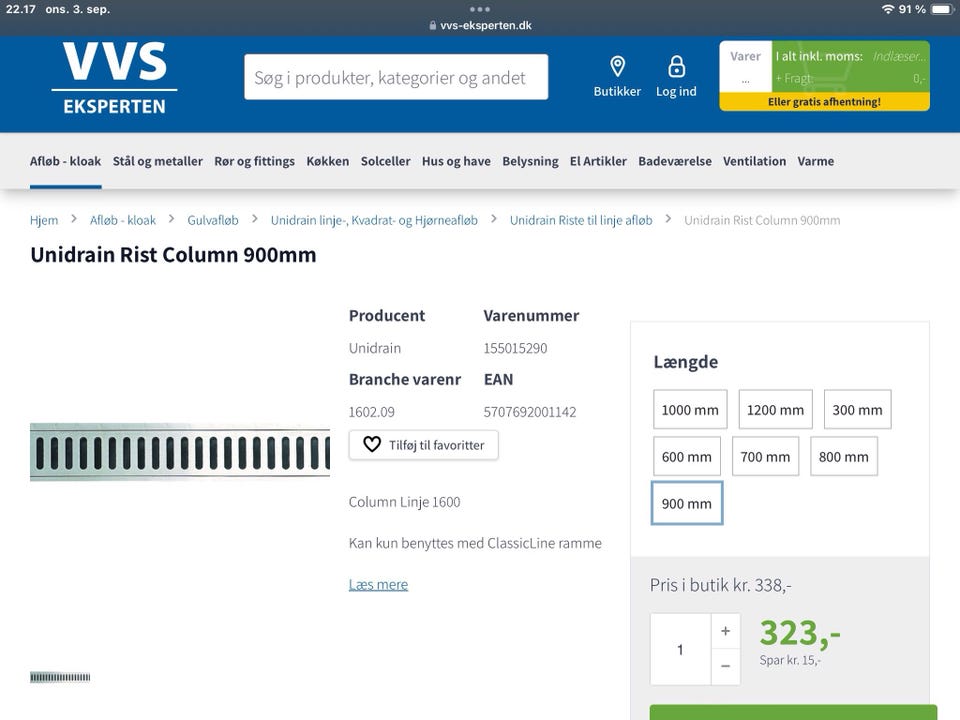
Task: Tap the vvs-eksperten.dk address bar
Action: 480,26
